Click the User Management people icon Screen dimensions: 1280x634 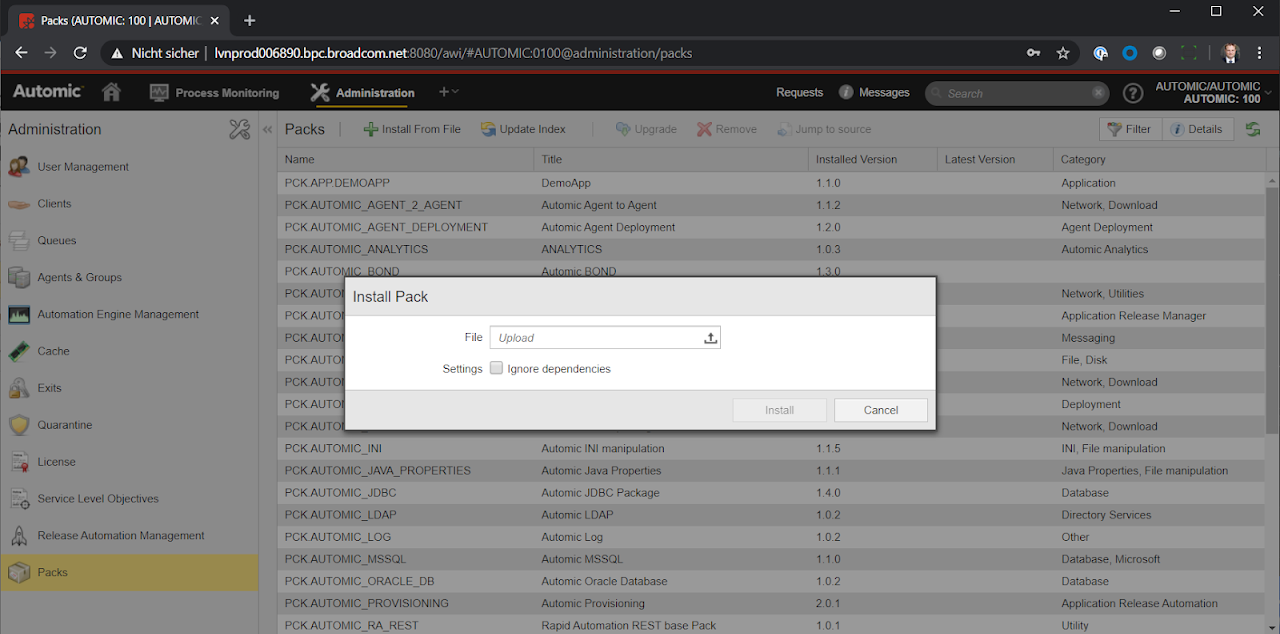[x=19, y=167]
